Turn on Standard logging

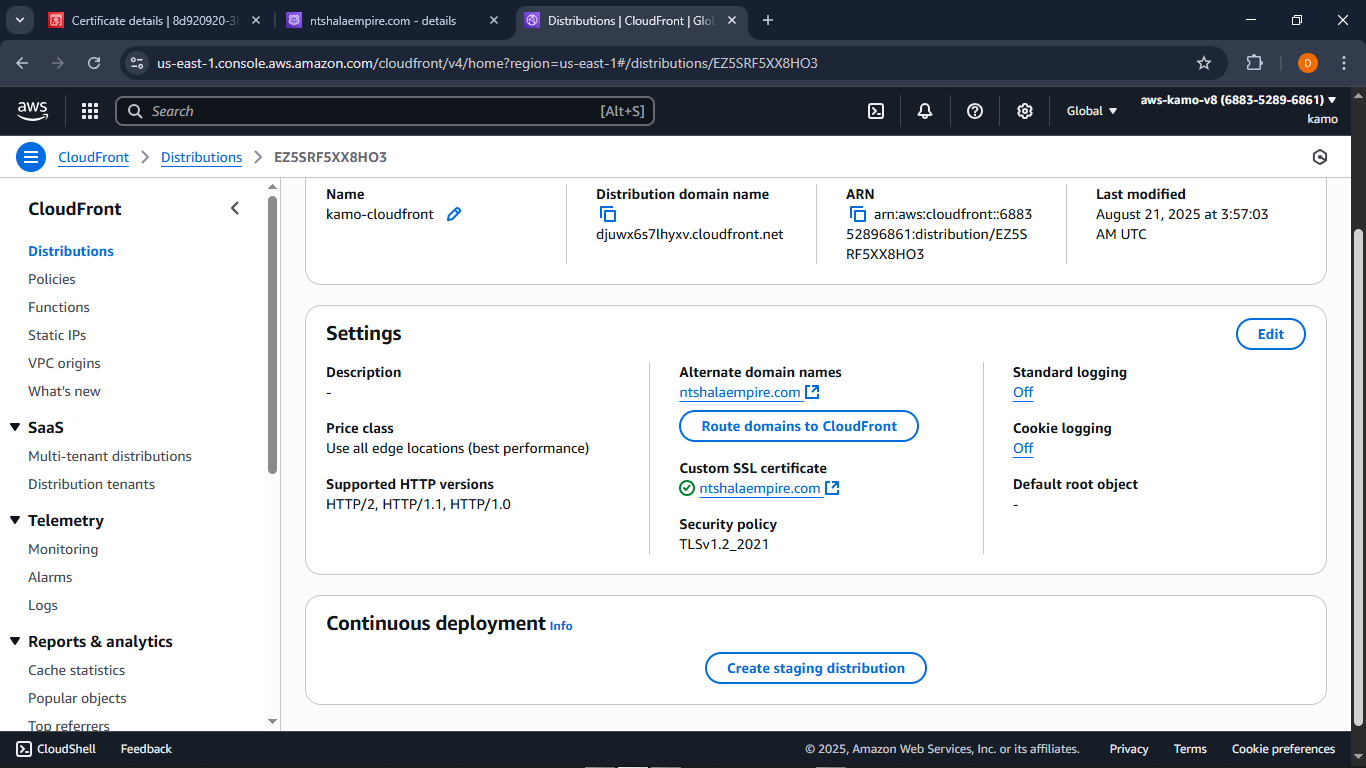[x=1022, y=392]
